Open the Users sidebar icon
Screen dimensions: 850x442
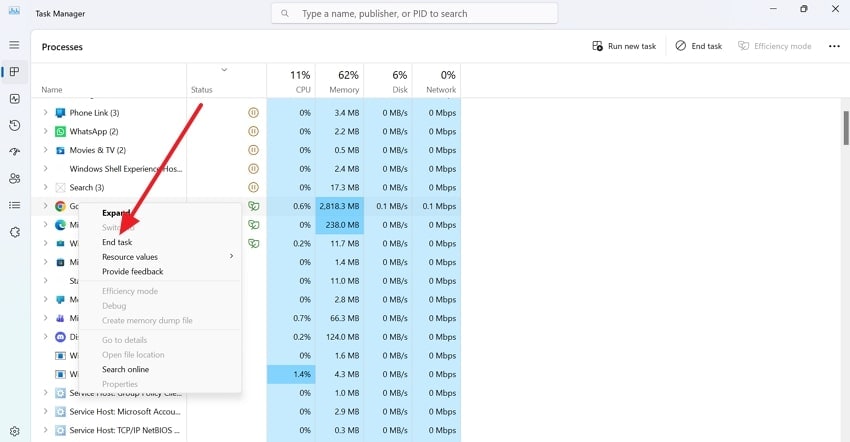click(x=15, y=178)
